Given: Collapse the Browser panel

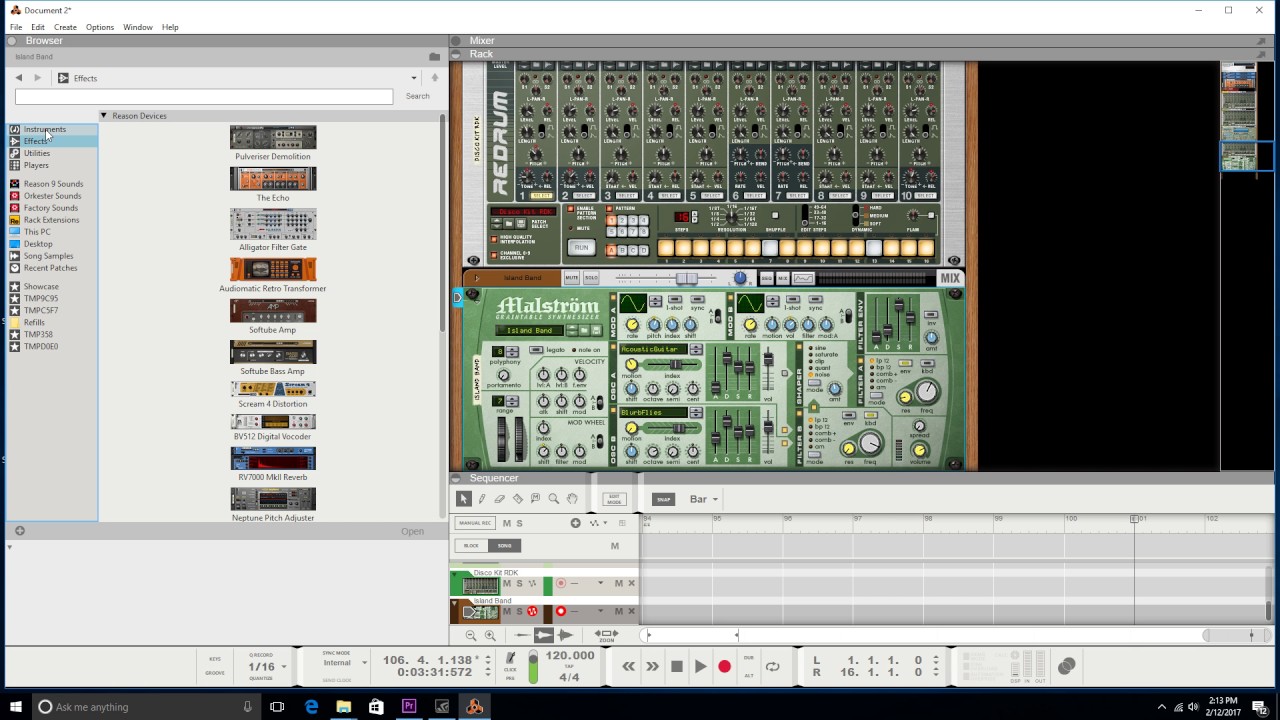Looking at the screenshot, I should point(14,41).
